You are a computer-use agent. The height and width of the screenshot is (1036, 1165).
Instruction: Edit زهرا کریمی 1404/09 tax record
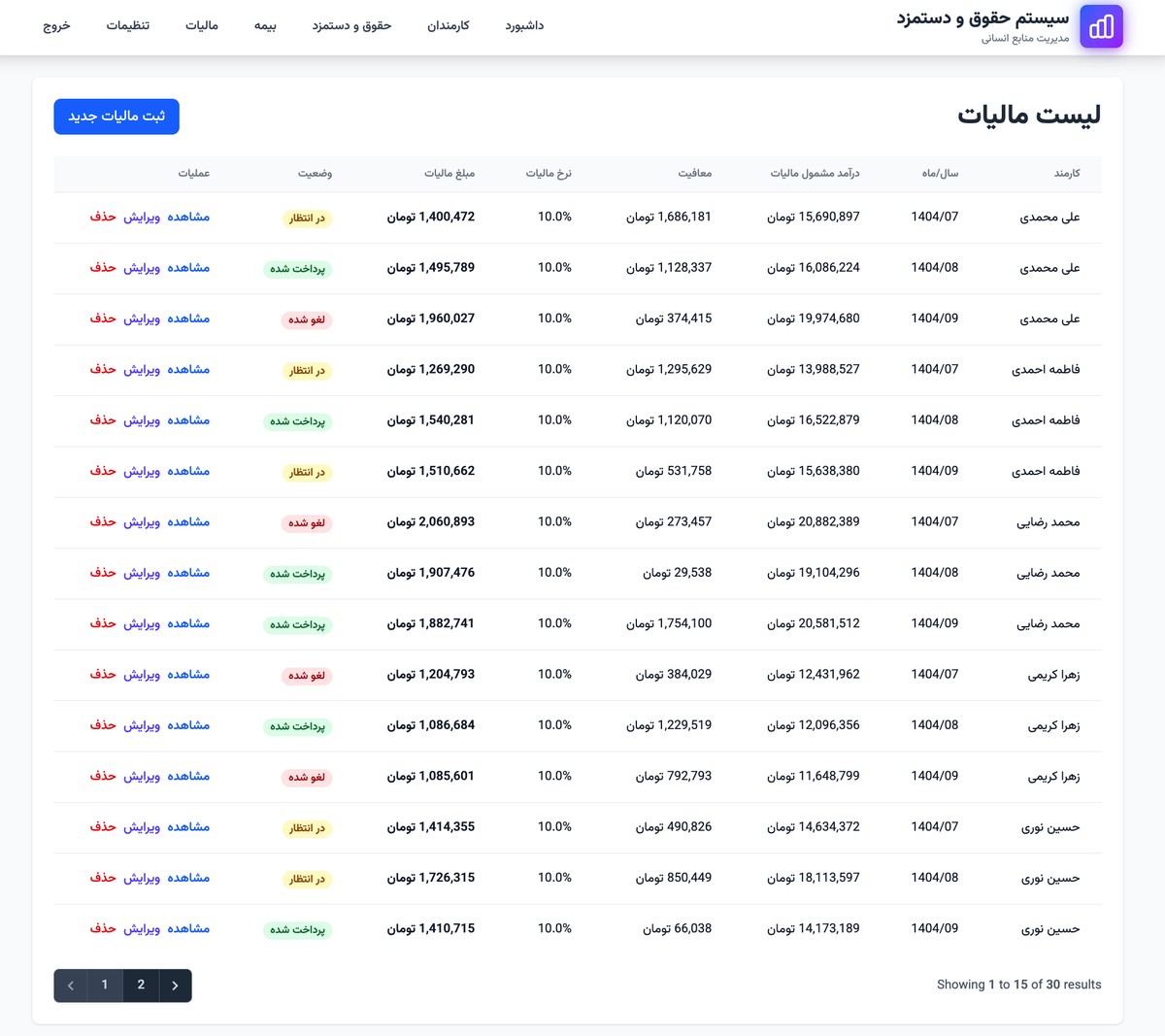tap(142, 777)
